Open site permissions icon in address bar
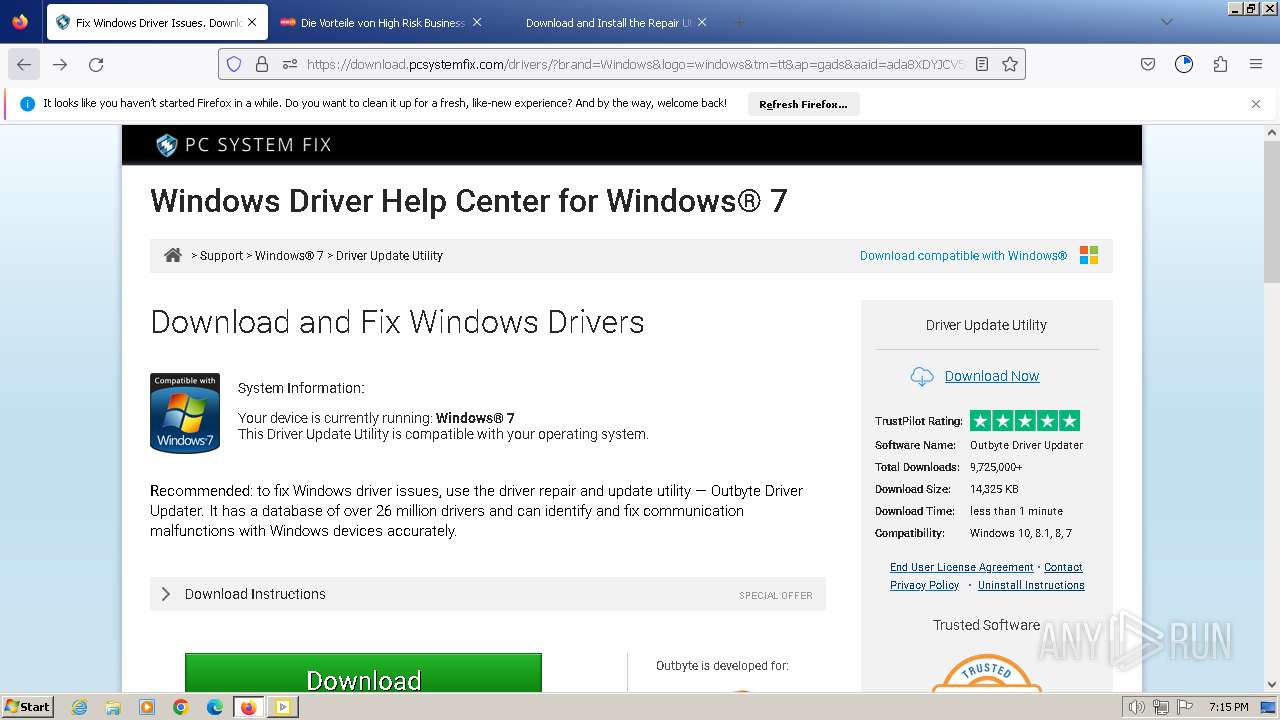 (x=290, y=64)
